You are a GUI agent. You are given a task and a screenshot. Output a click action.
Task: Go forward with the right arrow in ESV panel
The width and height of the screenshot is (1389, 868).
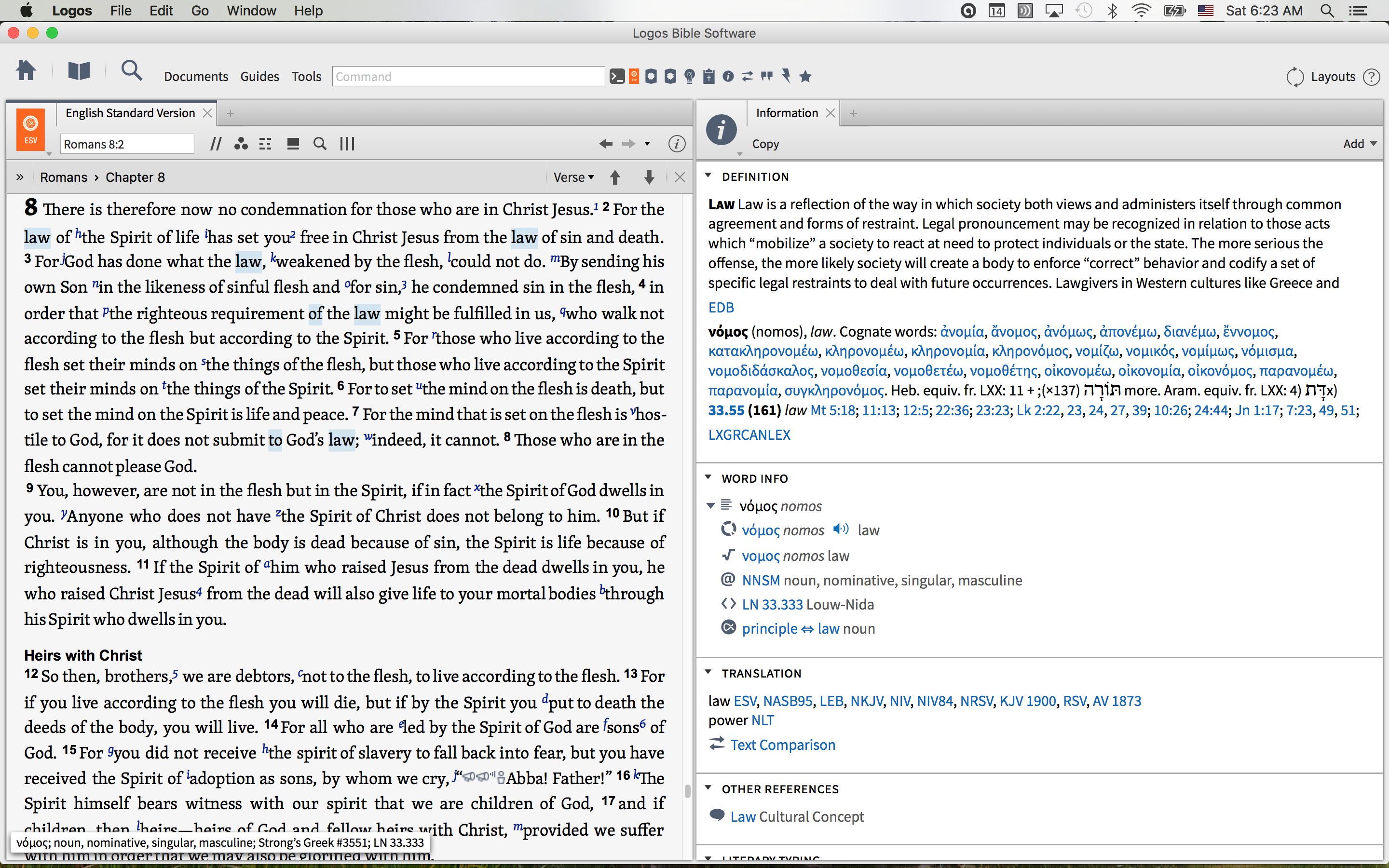pyautogui.click(x=628, y=144)
